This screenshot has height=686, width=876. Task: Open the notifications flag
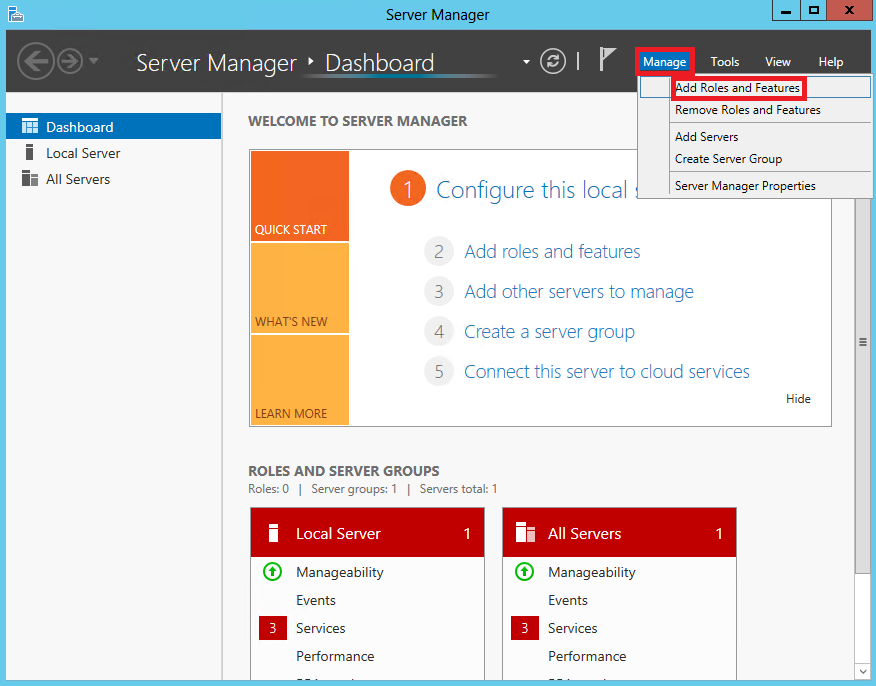pos(607,59)
